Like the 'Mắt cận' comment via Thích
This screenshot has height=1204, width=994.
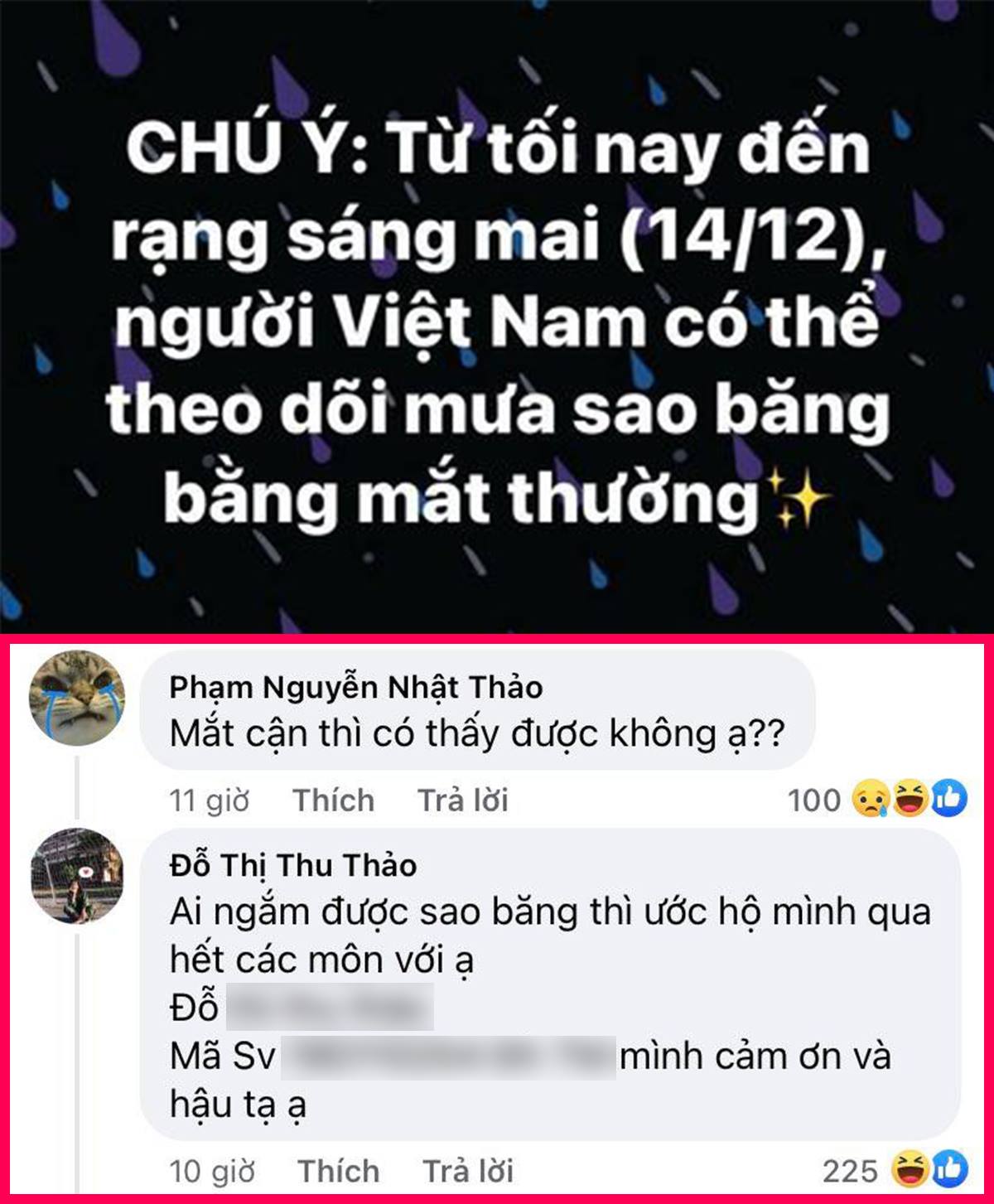(x=333, y=800)
